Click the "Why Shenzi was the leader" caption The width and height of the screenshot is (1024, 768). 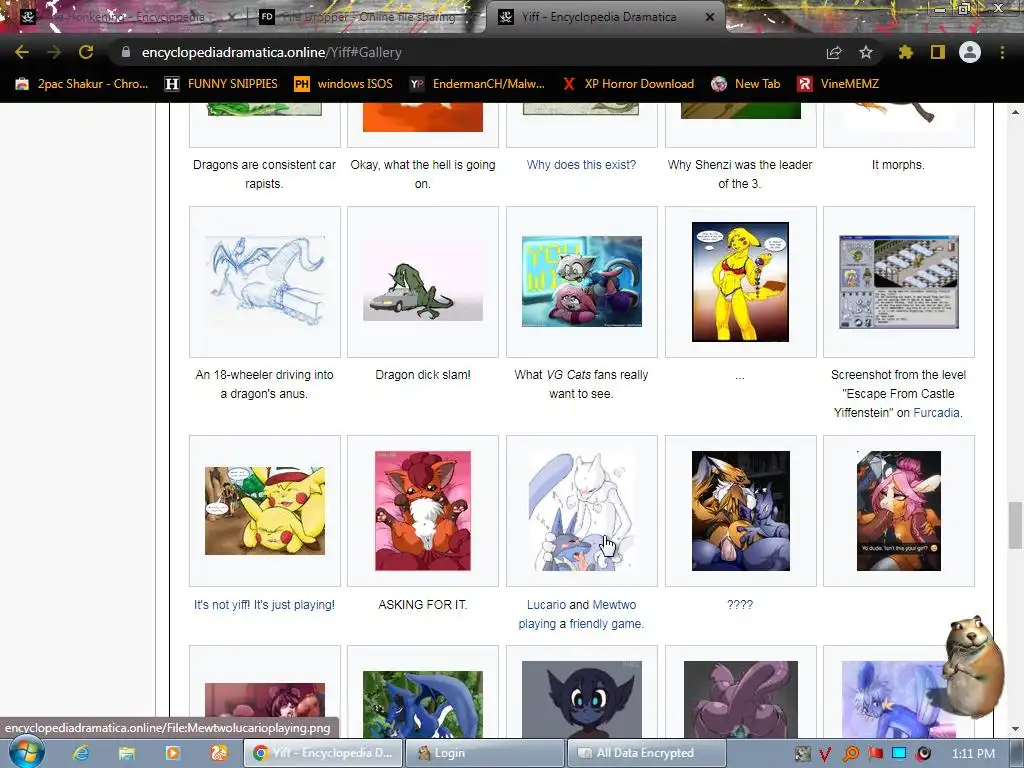[x=740, y=174]
